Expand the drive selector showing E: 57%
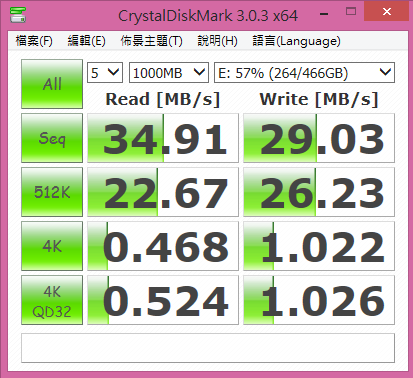Viewport: 413px width, 378px height. click(x=304, y=72)
